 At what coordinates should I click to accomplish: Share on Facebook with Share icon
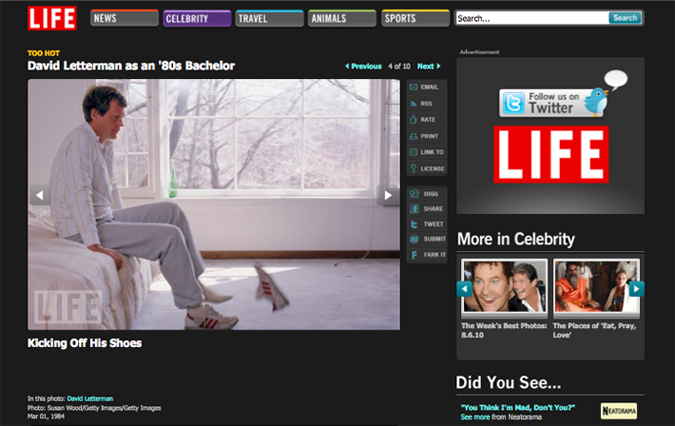(413, 208)
